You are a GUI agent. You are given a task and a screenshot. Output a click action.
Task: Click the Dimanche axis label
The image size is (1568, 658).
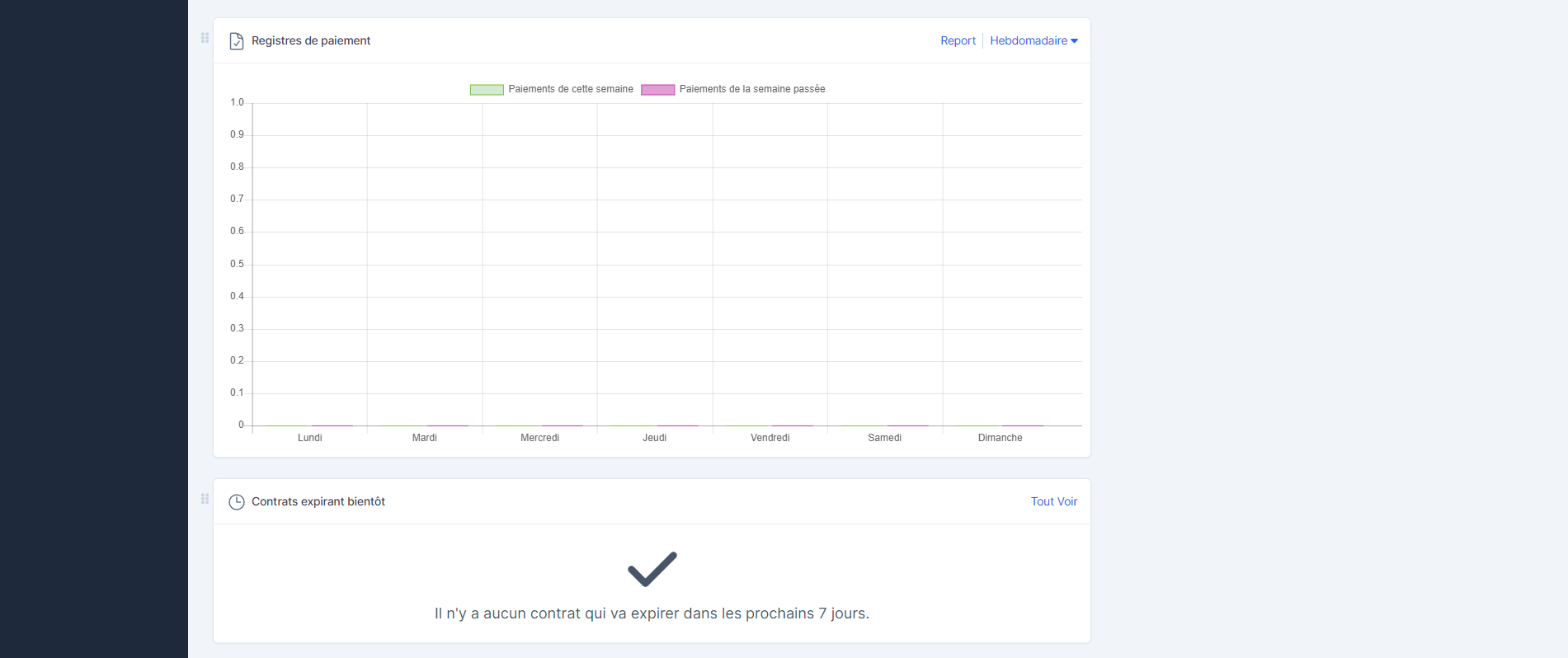[1001, 438]
